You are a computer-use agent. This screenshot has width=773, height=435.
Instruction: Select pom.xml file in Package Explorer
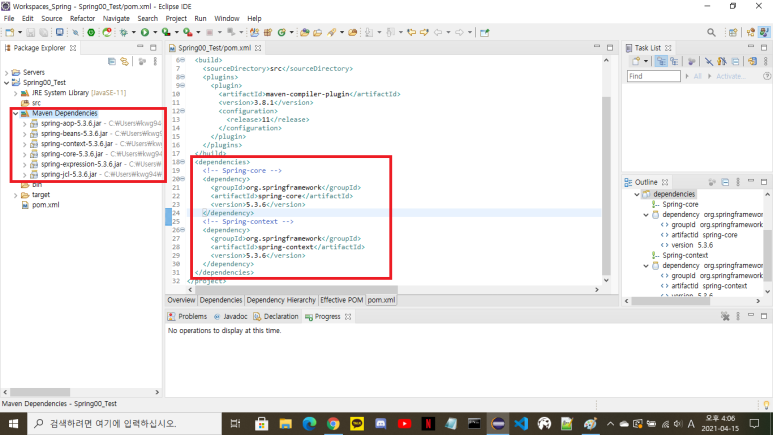coord(45,205)
